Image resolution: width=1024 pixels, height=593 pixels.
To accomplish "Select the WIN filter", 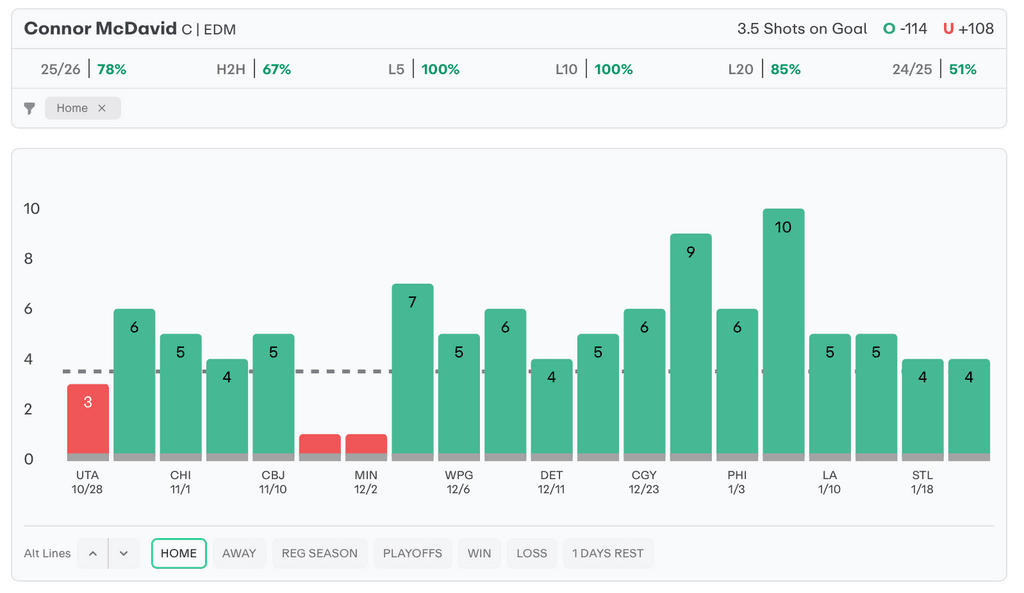I will coord(479,553).
